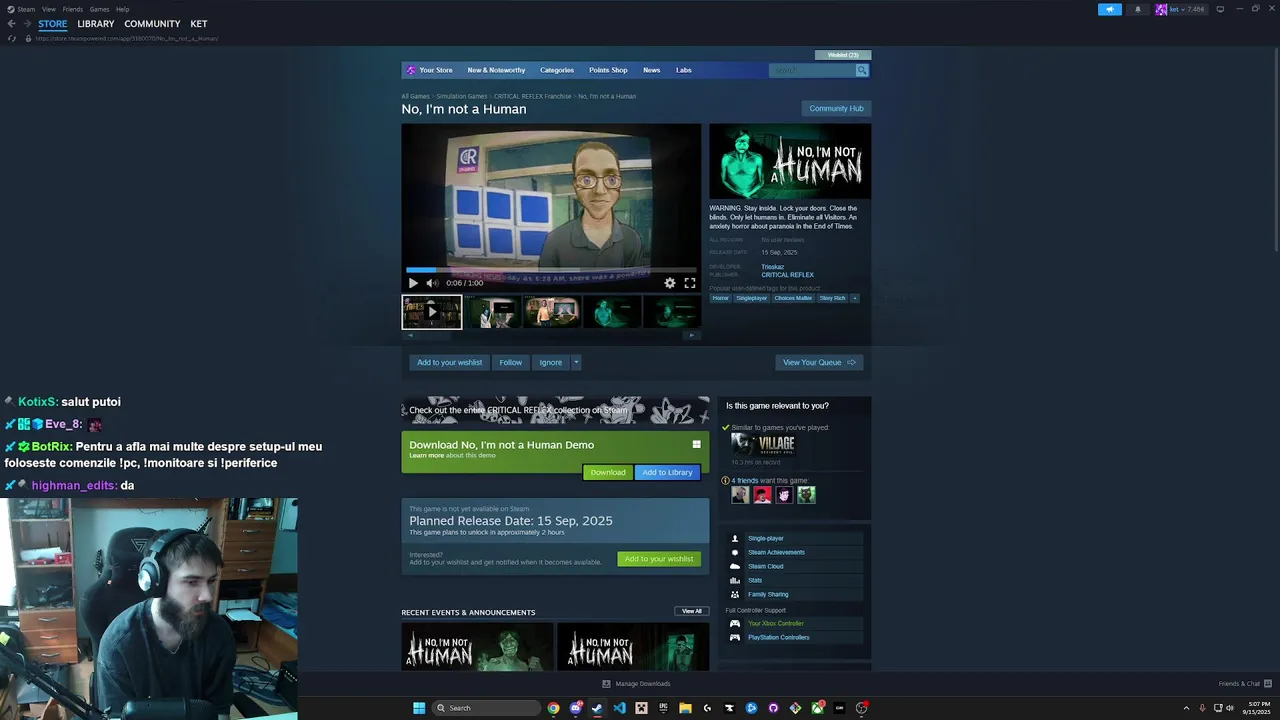1280x720 pixels.
Task: Open the Games menu
Action: click(99, 9)
